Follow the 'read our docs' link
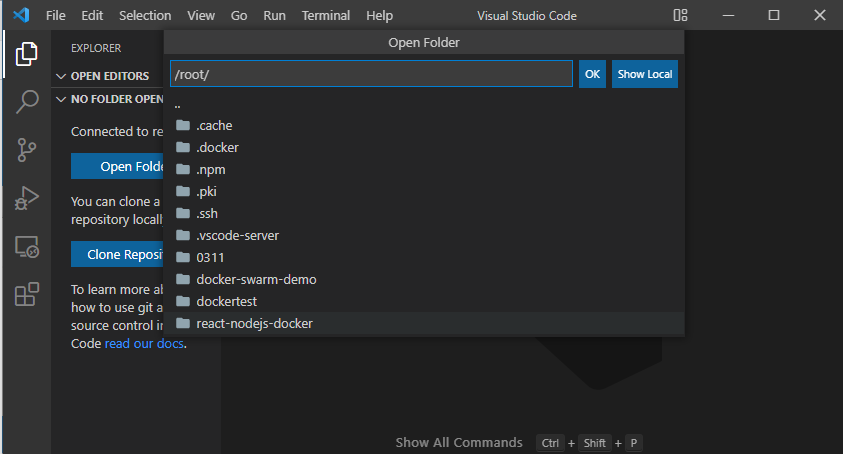Screen dimensions: 843x454 pos(144,344)
